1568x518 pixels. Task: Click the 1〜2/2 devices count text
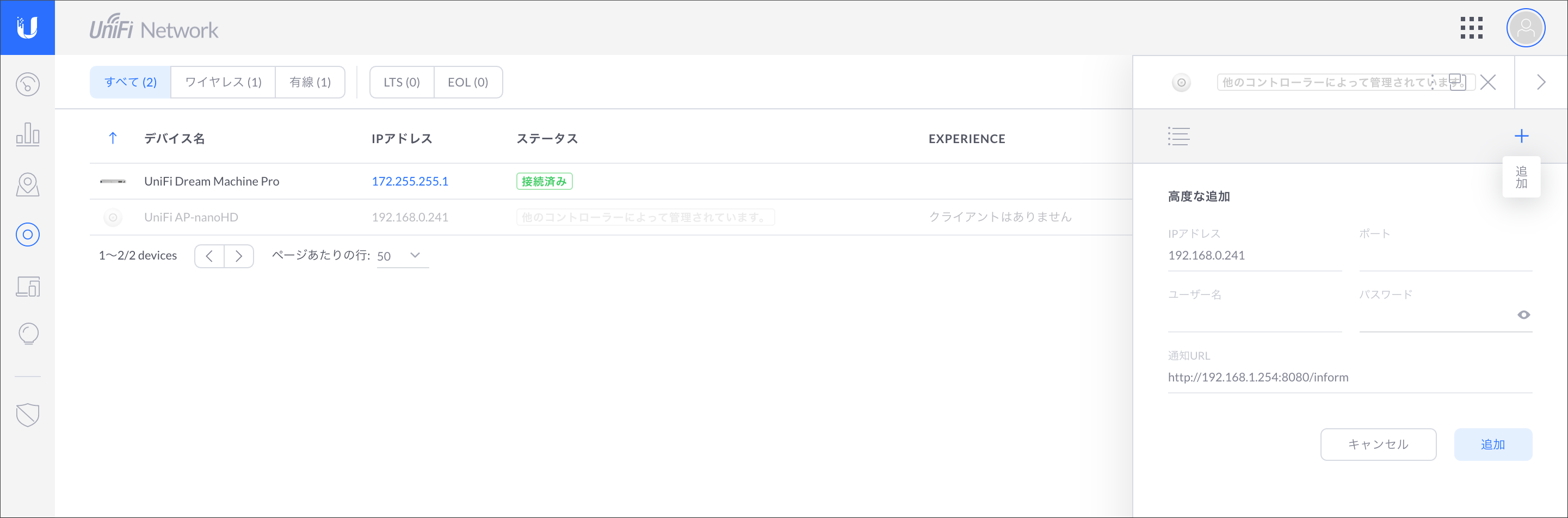(138, 256)
